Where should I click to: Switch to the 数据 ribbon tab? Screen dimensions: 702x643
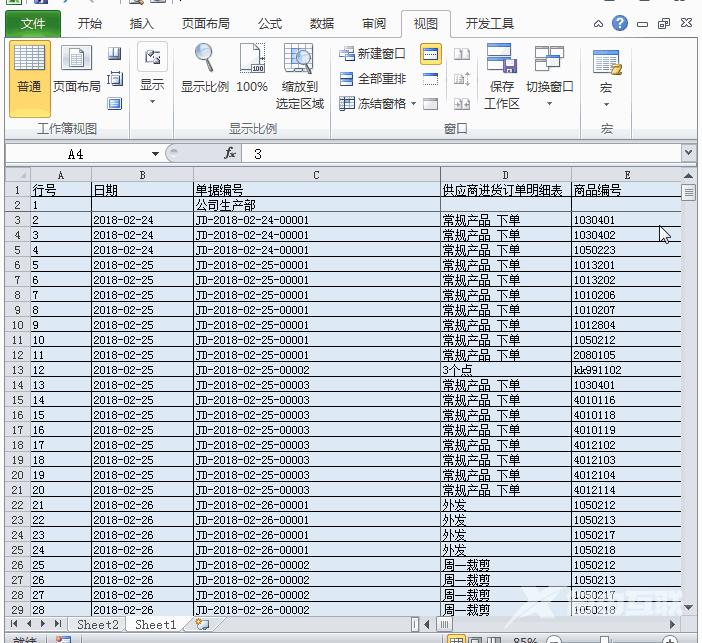click(321, 23)
